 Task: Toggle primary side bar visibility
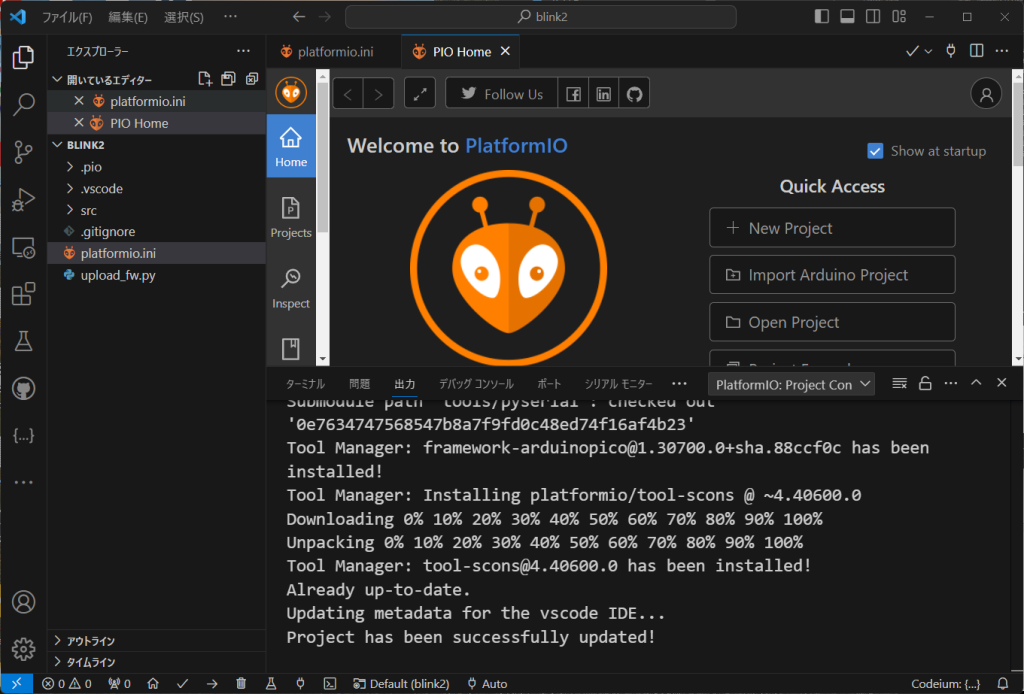coord(822,16)
